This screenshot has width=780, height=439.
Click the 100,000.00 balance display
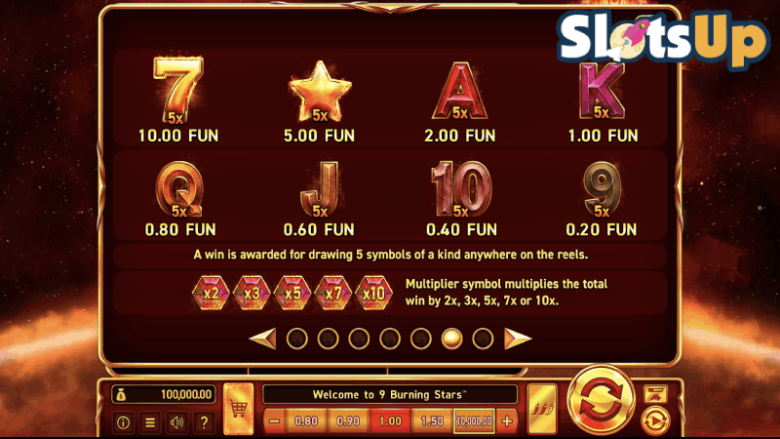[164, 394]
